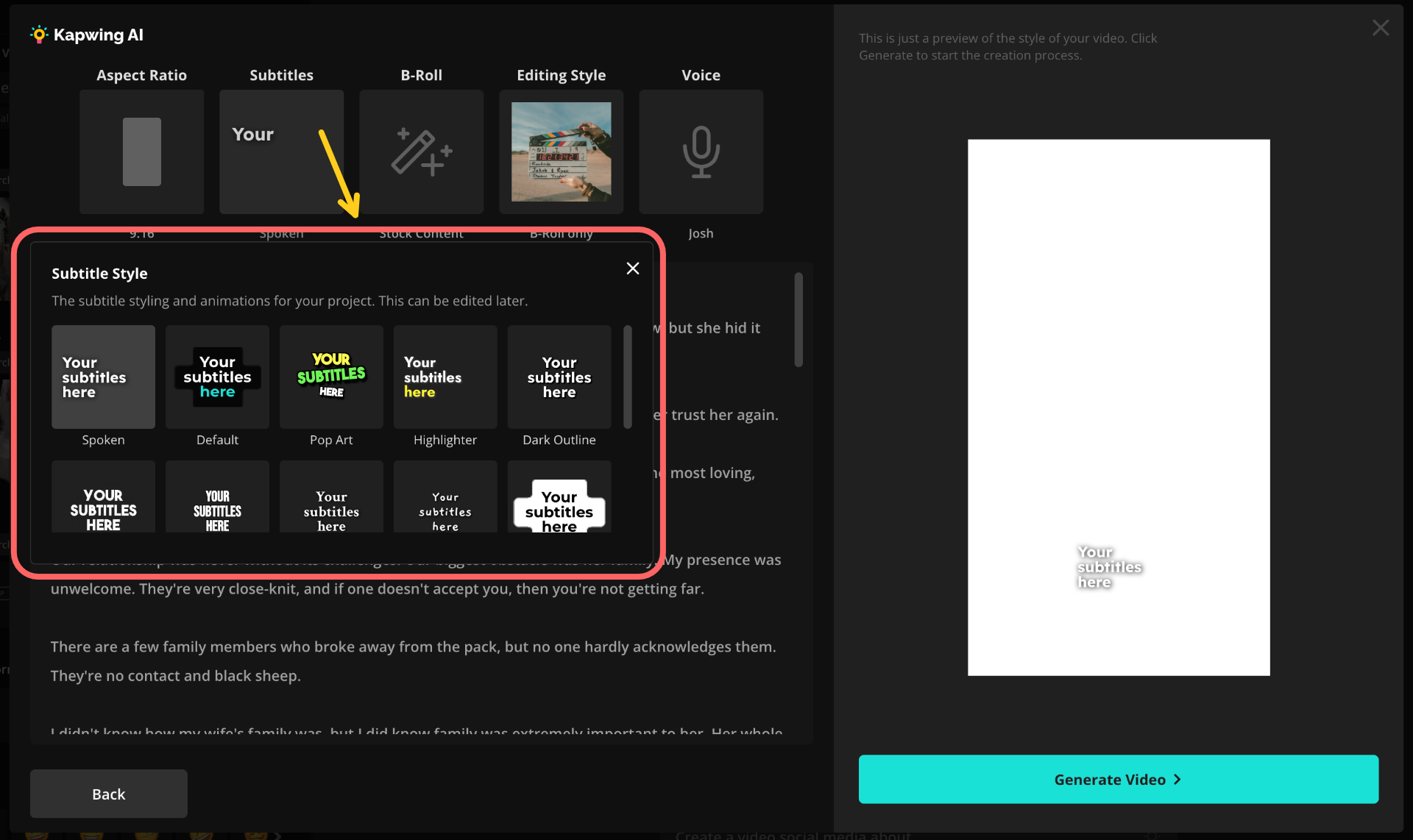Select the Pop Art subtitle style
Screen dimensions: 1413x840
click(331, 377)
